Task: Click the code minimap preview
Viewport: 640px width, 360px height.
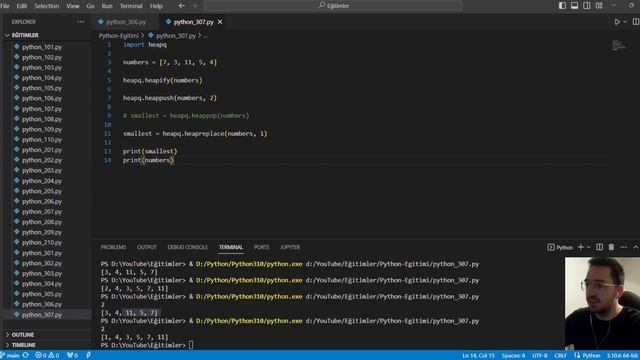Action: 618,45
